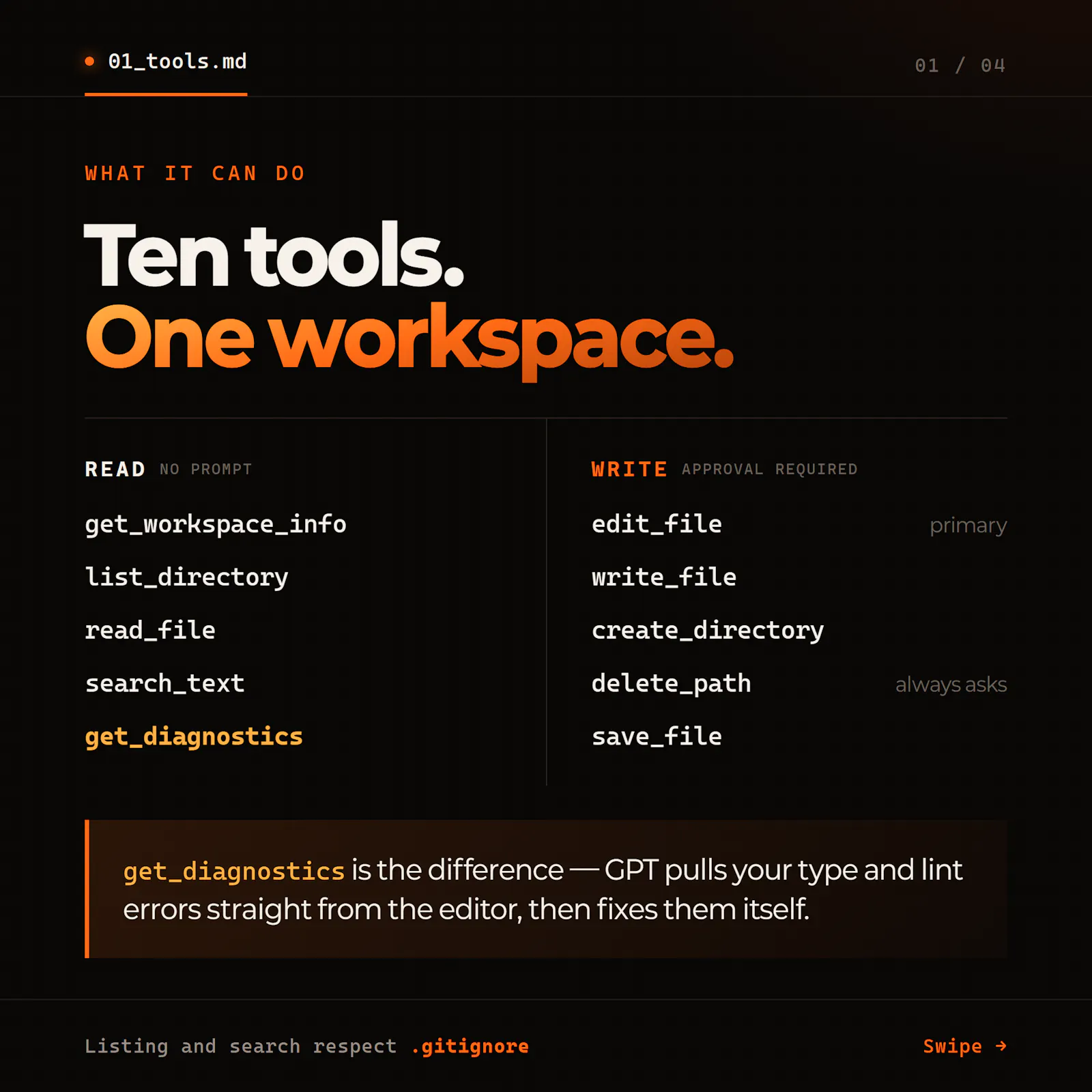Select the highlighted get_diagnostics list entry

point(194,737)
